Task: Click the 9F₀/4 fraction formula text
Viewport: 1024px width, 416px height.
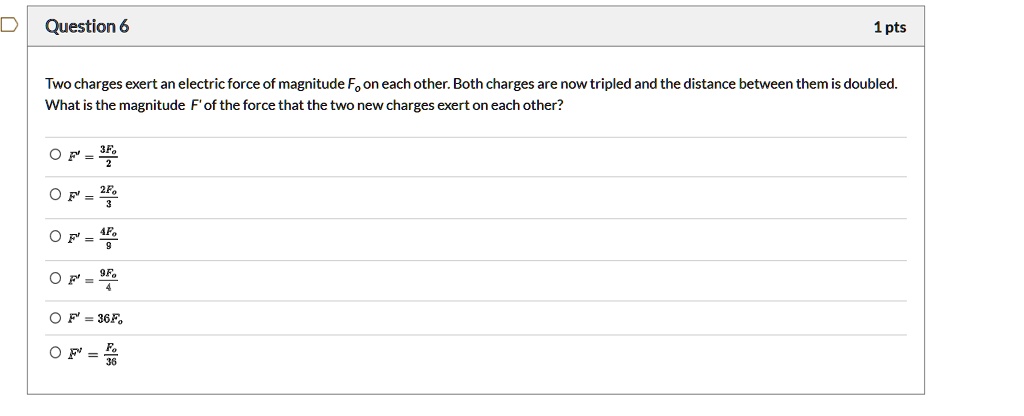Action: point(108,280)
